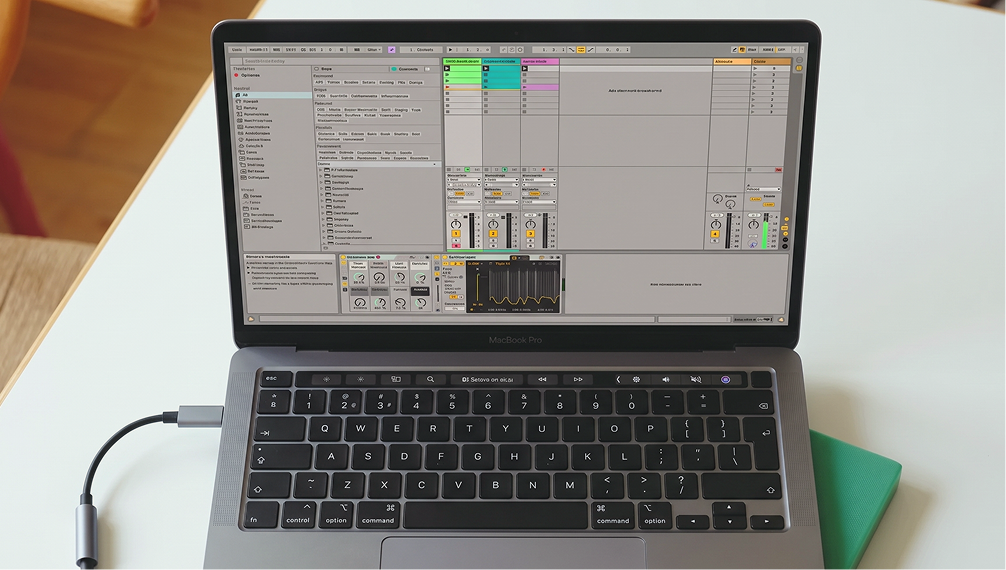Toggle the yellow power button of the macro rack device

coord(343,257)
